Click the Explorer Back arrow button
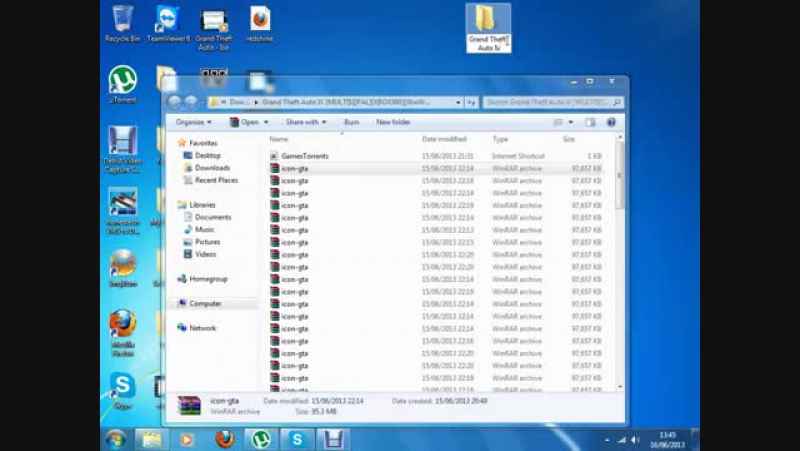The height and width of the screenshot is (451, 800). pos(174,102)
